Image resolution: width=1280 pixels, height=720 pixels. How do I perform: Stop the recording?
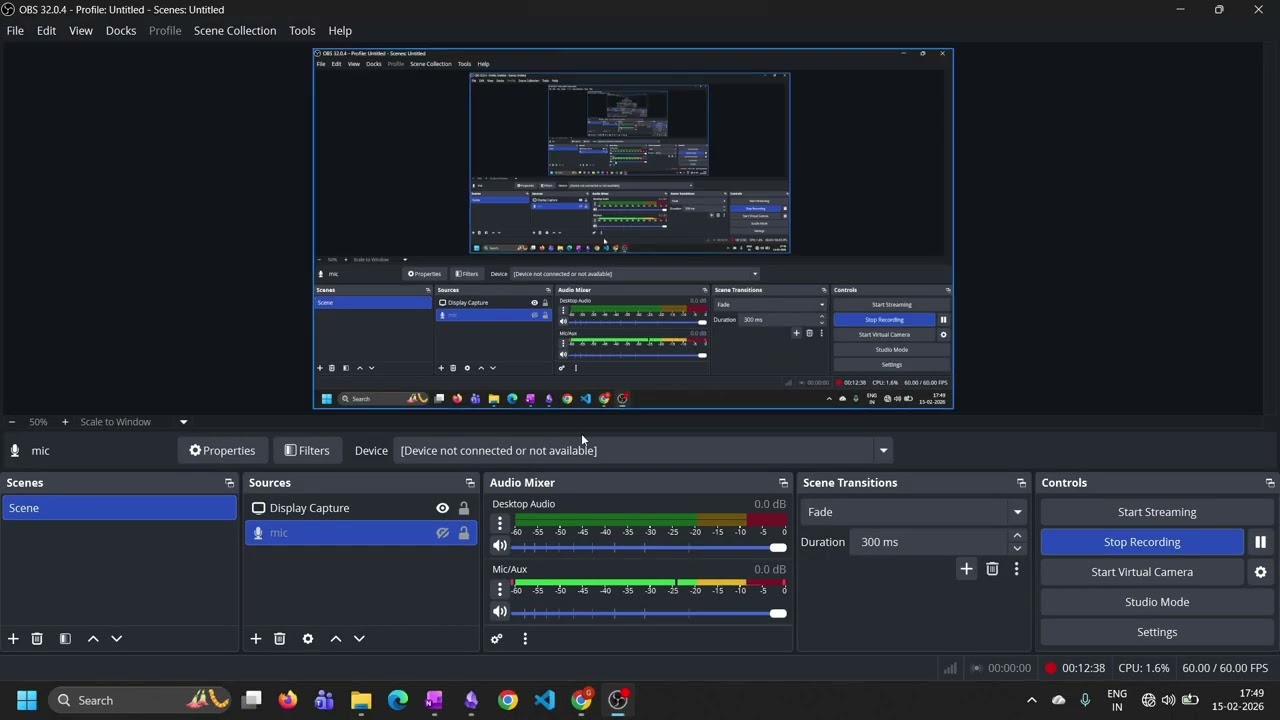point(1142,542)
